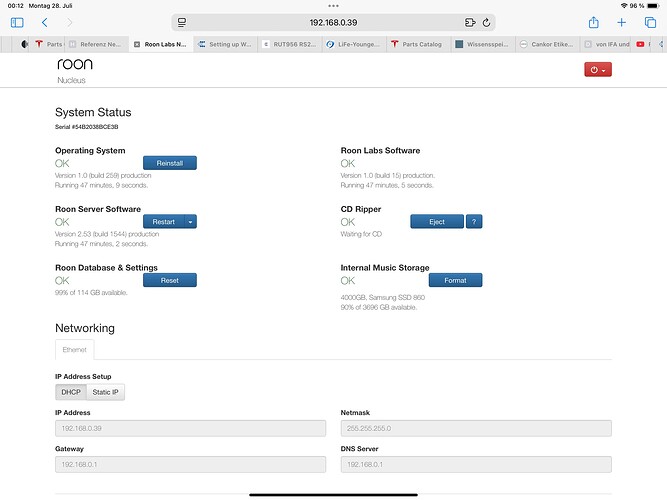Click the Gateway field
This screenshot has height=500, width=667.
(x=191, y=464)
